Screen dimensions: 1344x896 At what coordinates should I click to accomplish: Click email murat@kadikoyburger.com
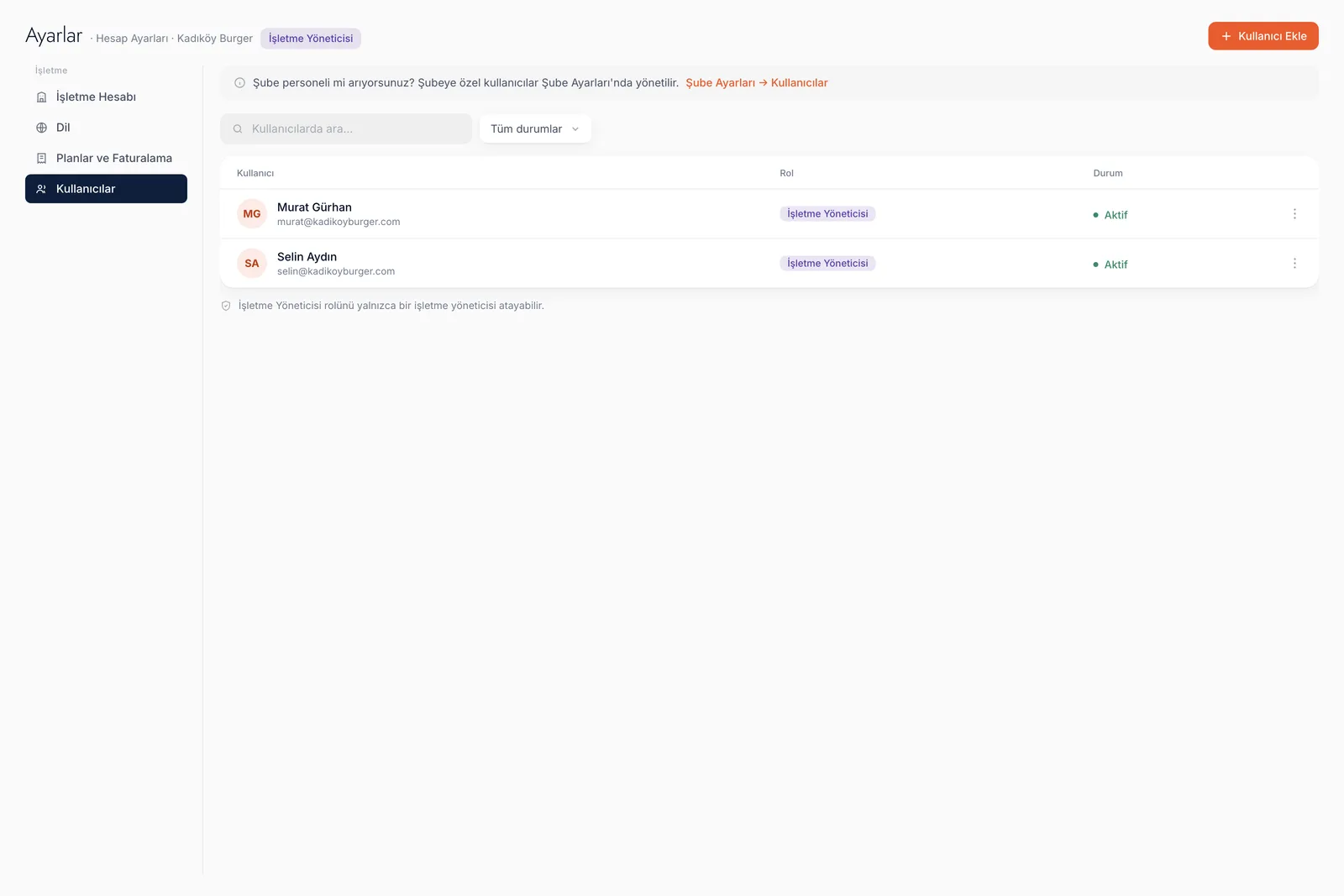(x=339, y=222)
